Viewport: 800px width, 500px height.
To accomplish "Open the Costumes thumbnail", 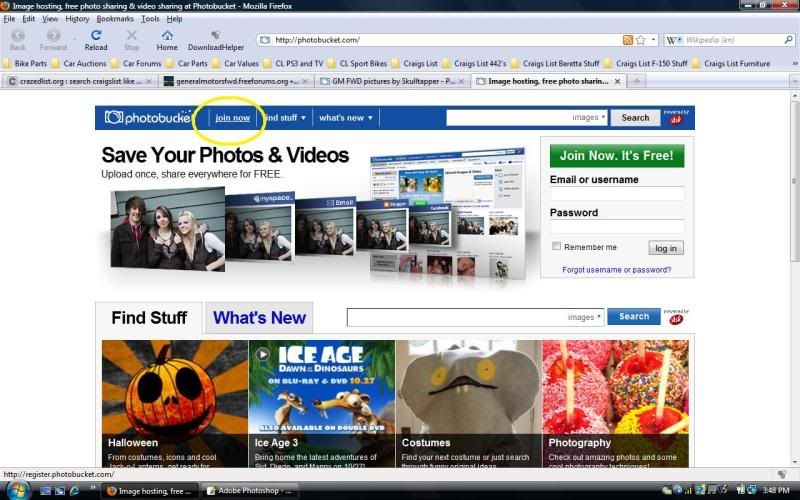I will point(468,404).
